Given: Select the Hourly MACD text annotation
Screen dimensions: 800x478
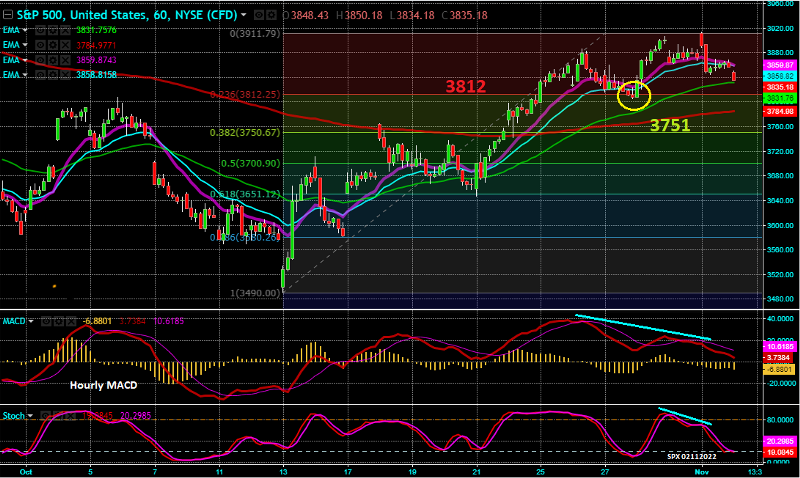Looking at the screenshot, I should coord(104,386).
